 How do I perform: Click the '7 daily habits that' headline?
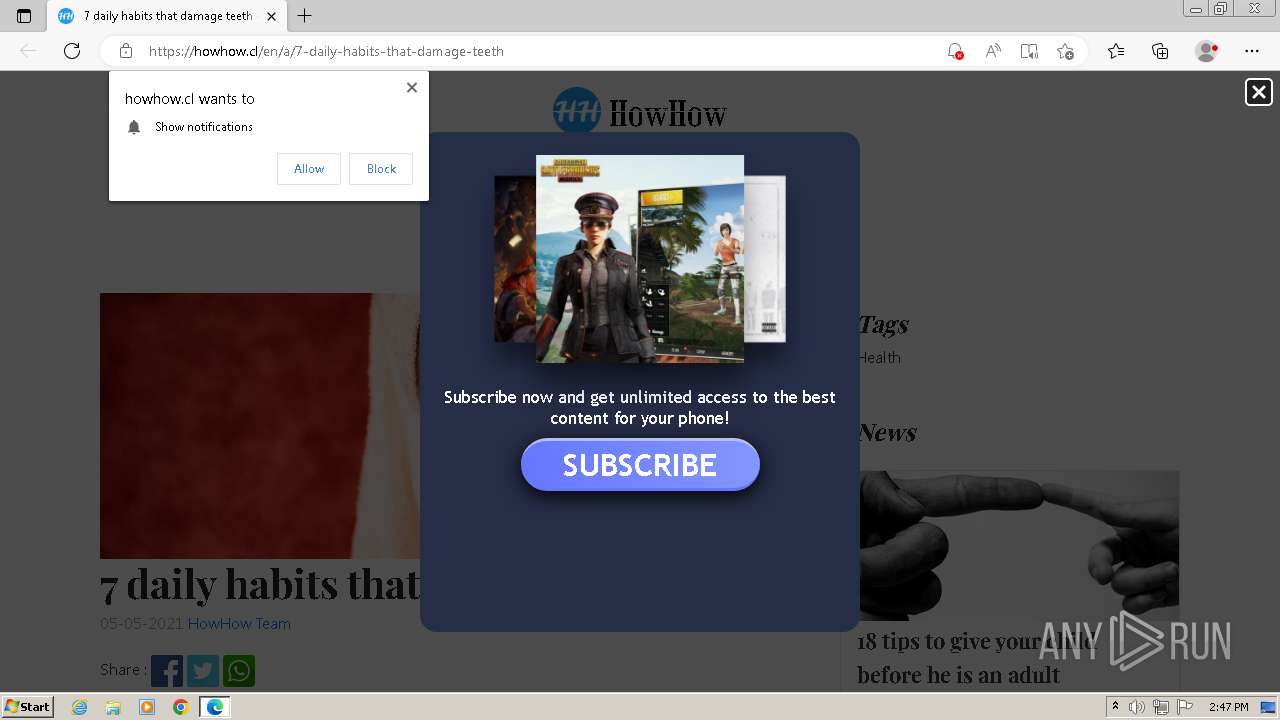[x=260, y=585]
